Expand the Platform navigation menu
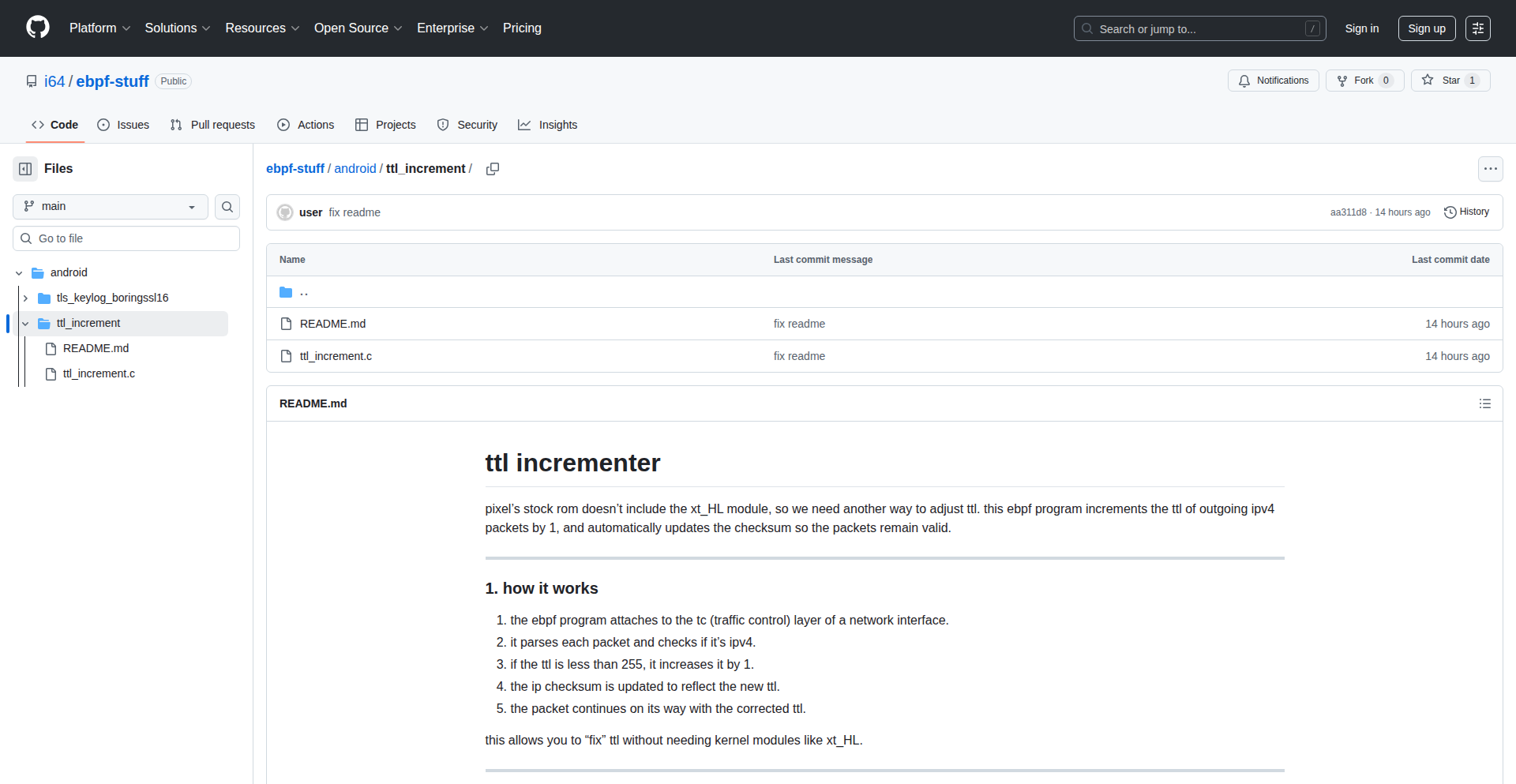1516x784 pixels. 99,28
